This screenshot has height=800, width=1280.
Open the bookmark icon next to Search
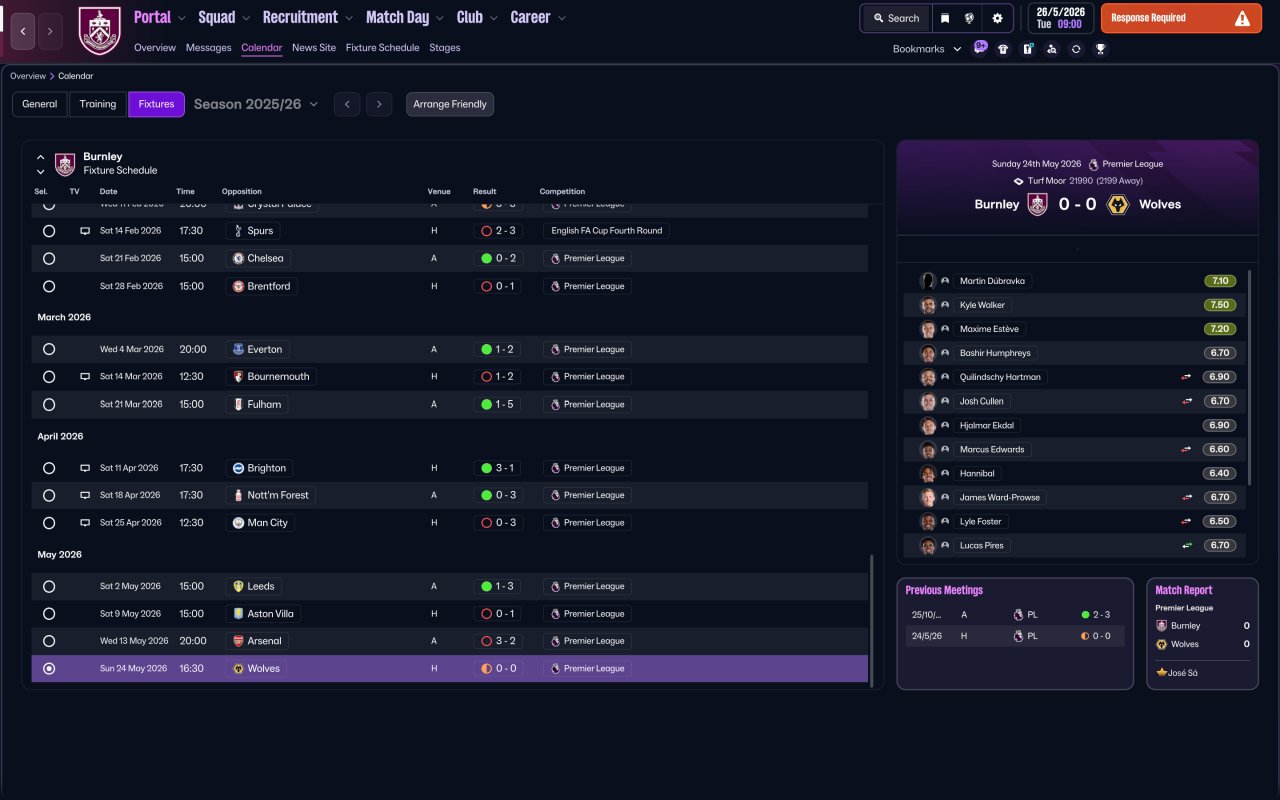coord(945,18)
